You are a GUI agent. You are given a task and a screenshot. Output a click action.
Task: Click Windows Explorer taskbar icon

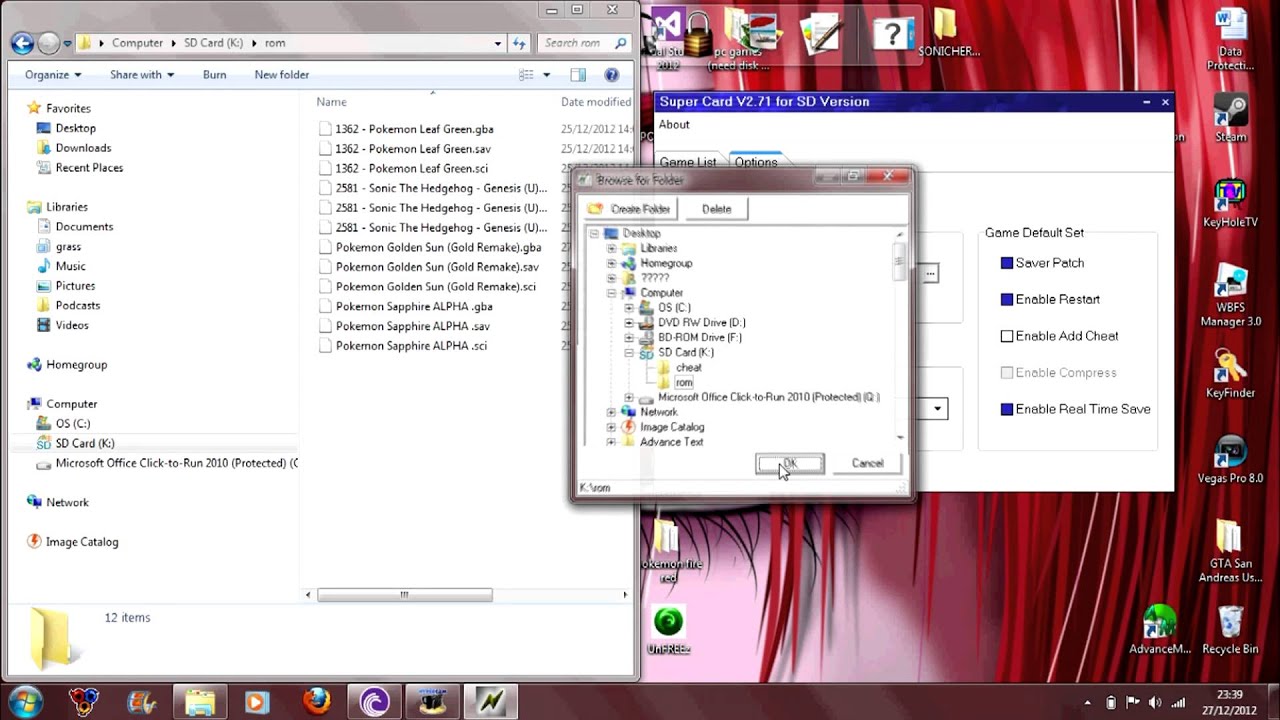tap(199, 701)
